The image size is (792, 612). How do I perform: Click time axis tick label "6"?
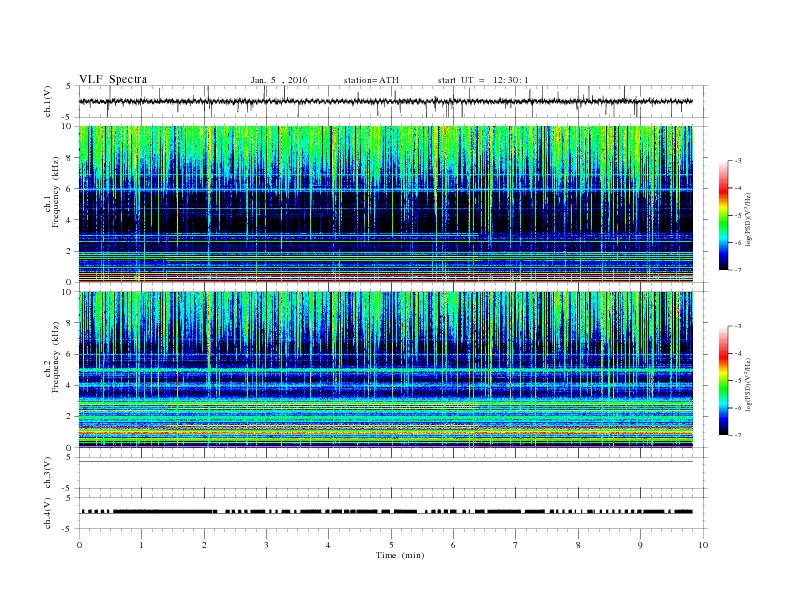point(453,545)
